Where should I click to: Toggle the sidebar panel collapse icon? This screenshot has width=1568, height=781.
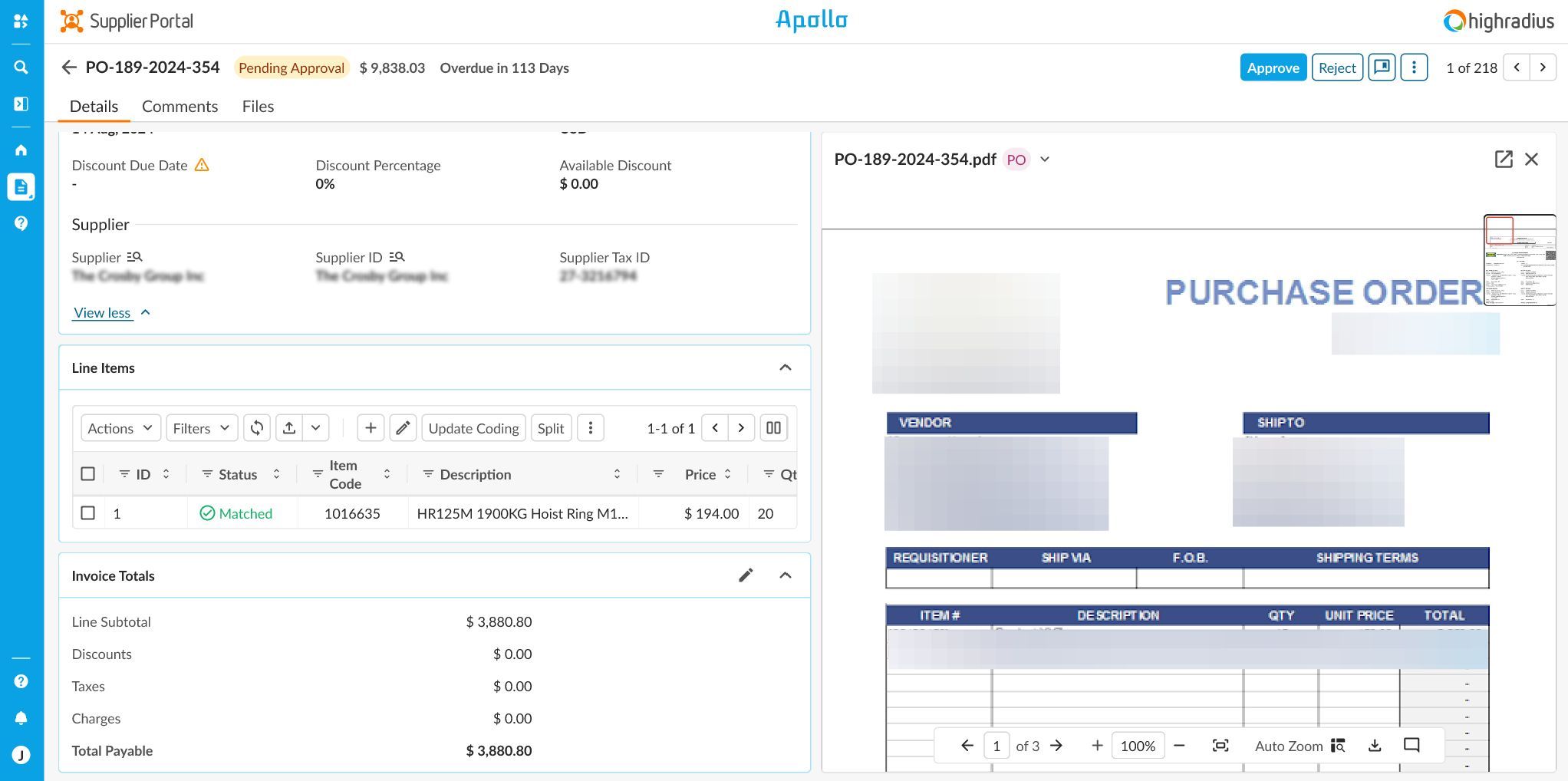pos(21,104)
